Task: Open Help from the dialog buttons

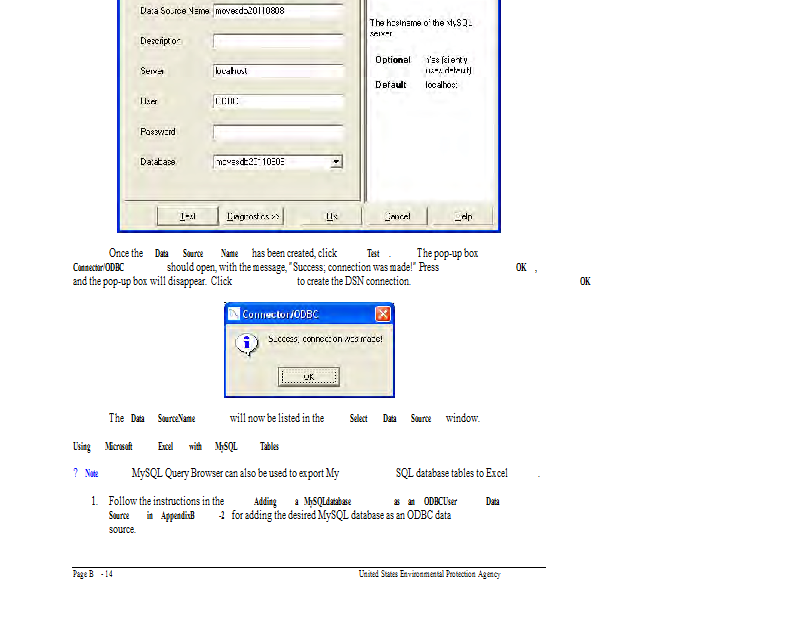Action: (463, 216)
